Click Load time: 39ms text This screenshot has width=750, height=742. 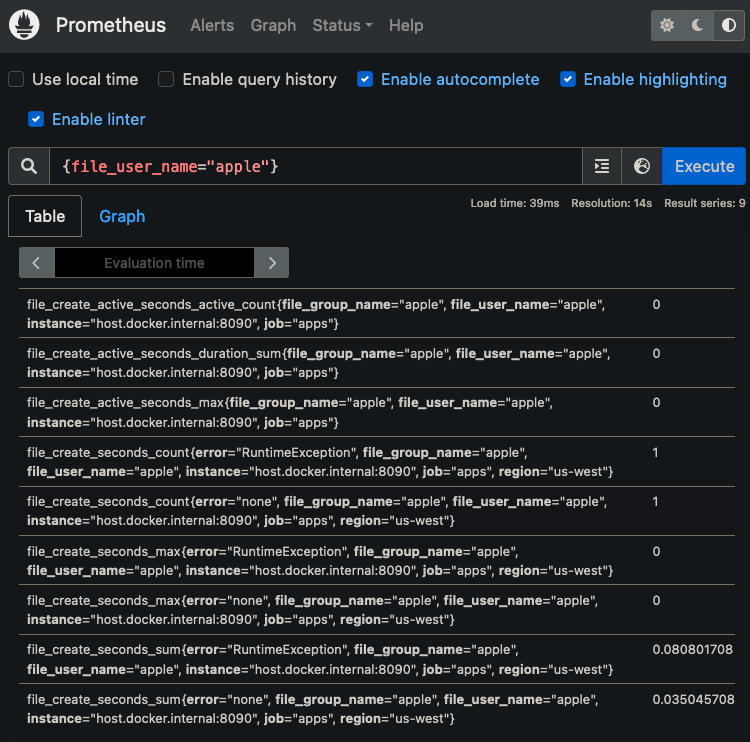[x=515, y=203]
